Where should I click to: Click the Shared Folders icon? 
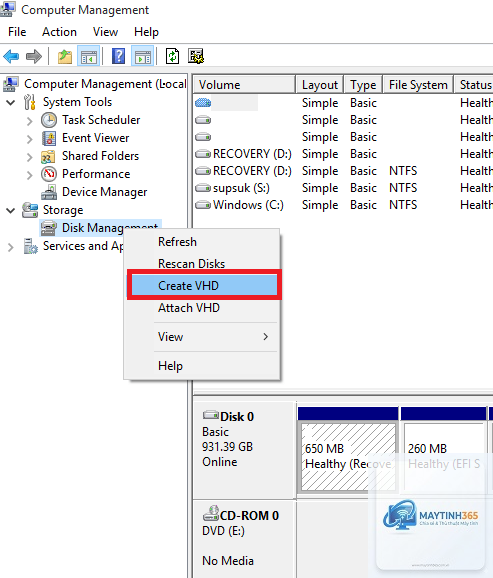pos(48,156)
